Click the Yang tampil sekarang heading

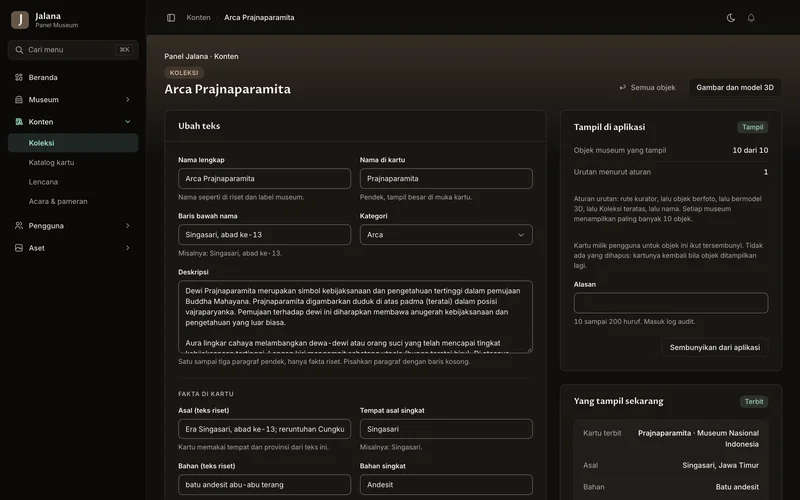pyautogui.click(x=618, y=401)
